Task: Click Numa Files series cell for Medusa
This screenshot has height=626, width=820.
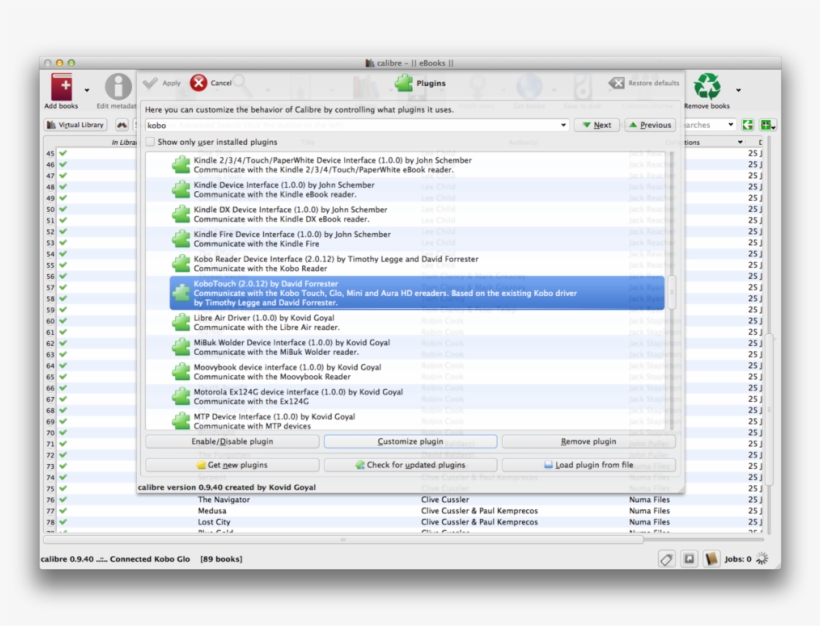Action: tap(649, 510)
